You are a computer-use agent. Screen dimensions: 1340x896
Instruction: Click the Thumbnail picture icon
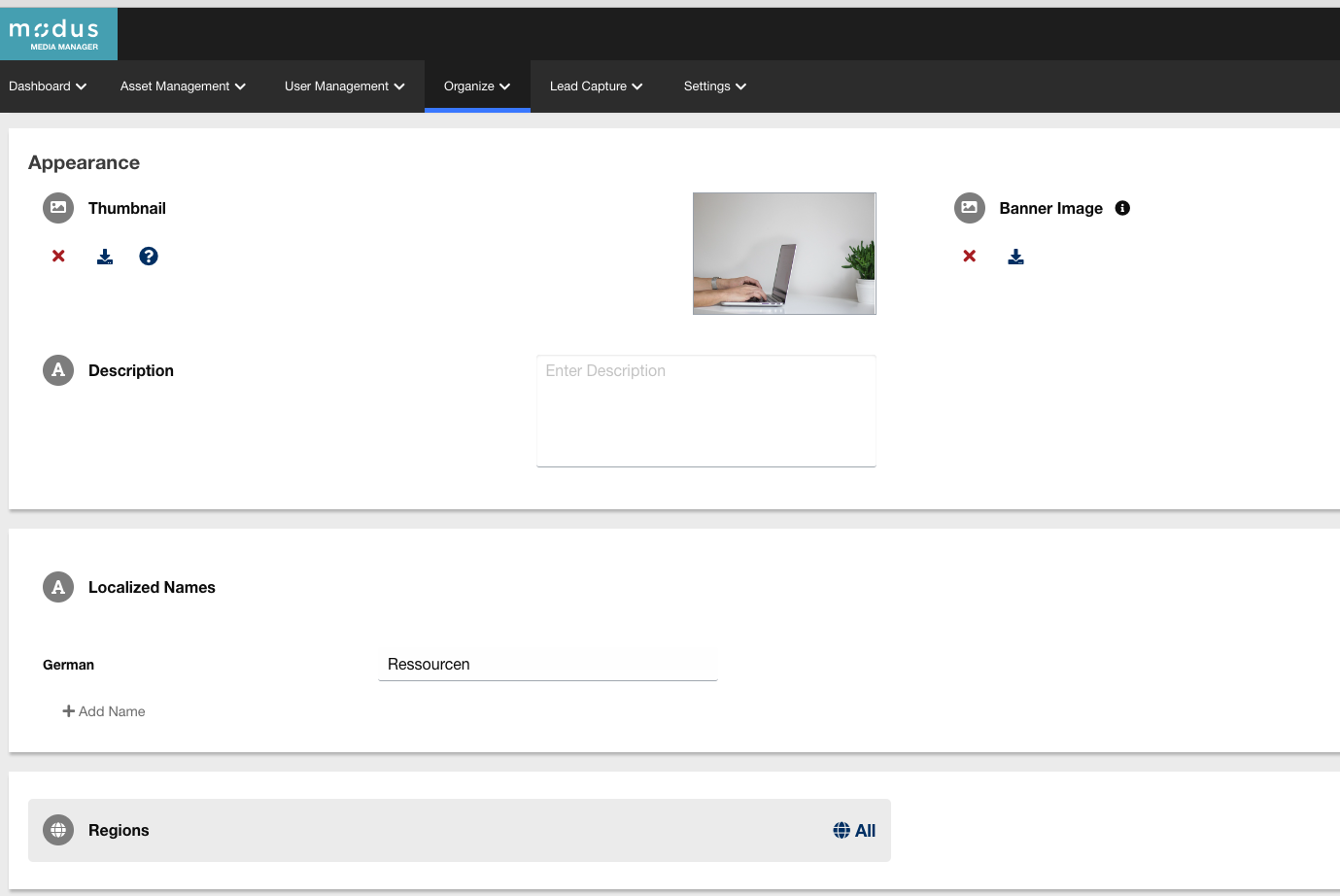coord(58,208)
